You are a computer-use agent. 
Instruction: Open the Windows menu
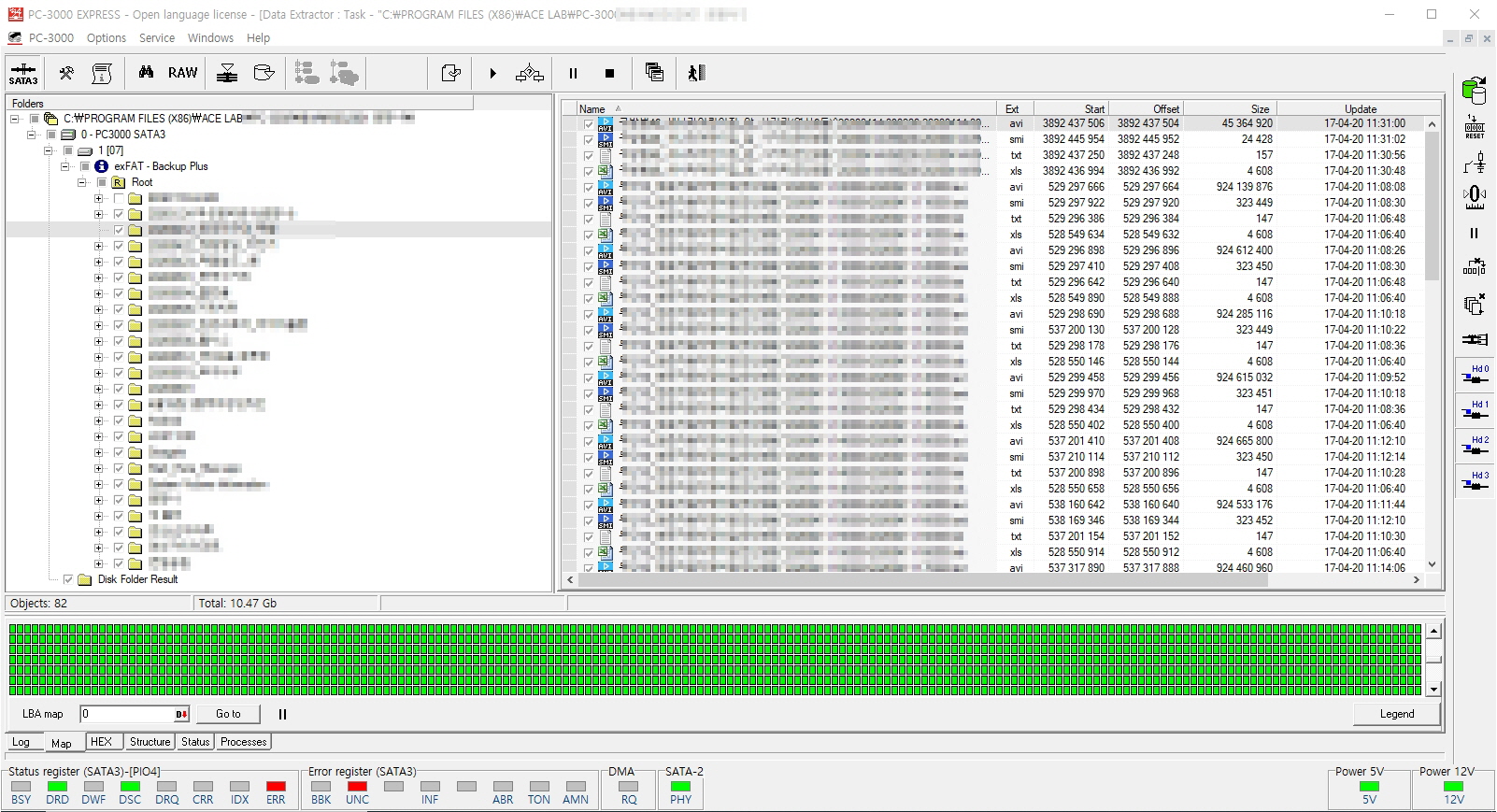pyautogui.click(x=210, y=38)
